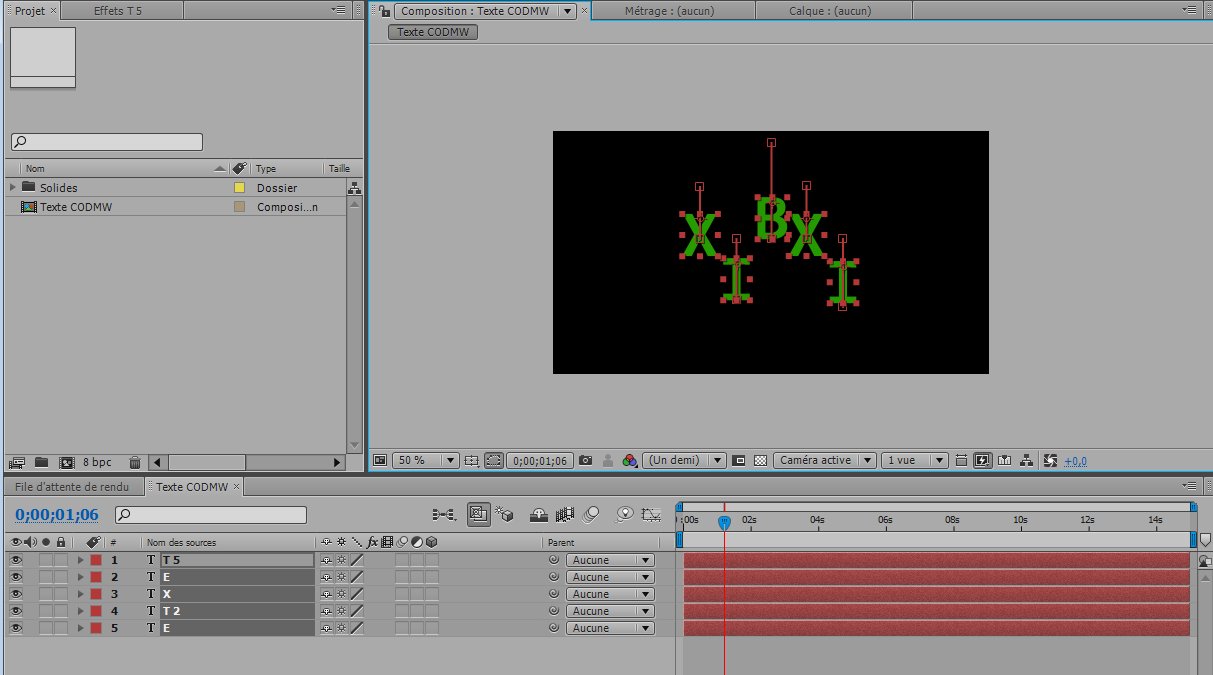
Task: Take a snapshot with the camera icon
Action: 586,460
